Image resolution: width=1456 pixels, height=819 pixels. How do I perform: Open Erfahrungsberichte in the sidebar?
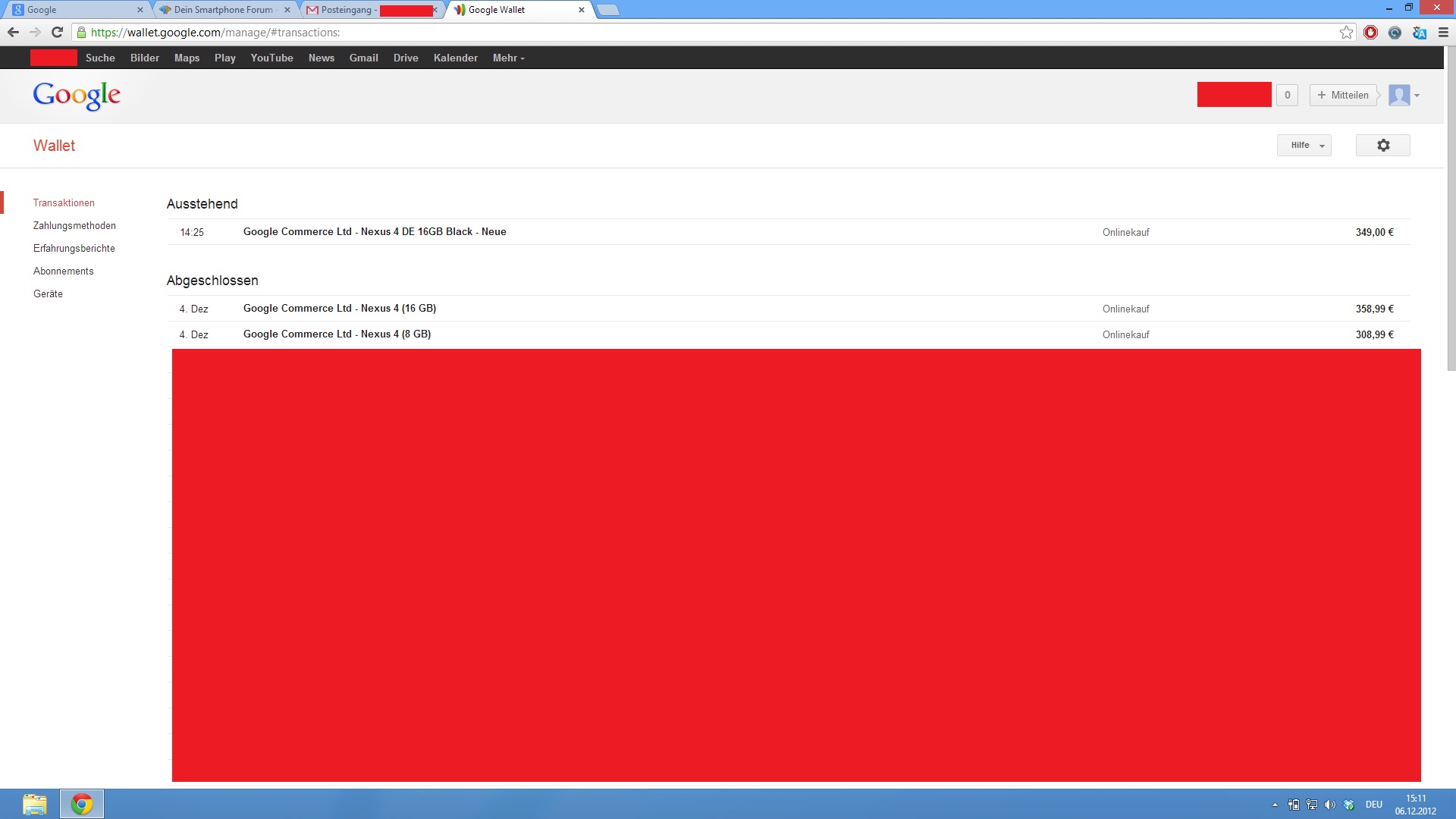pos(74,248)
